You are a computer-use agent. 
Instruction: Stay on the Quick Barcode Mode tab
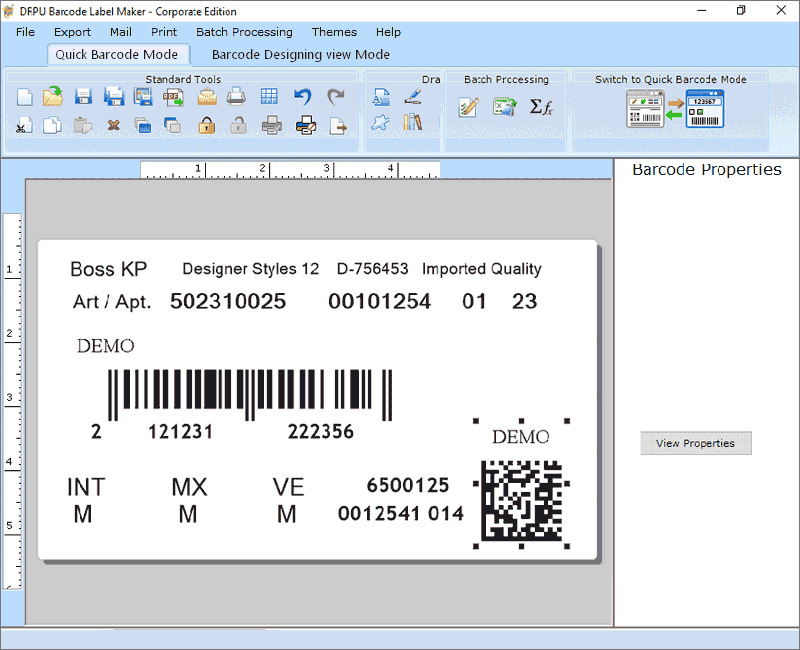pyautogui.click(x=118, y=54)
